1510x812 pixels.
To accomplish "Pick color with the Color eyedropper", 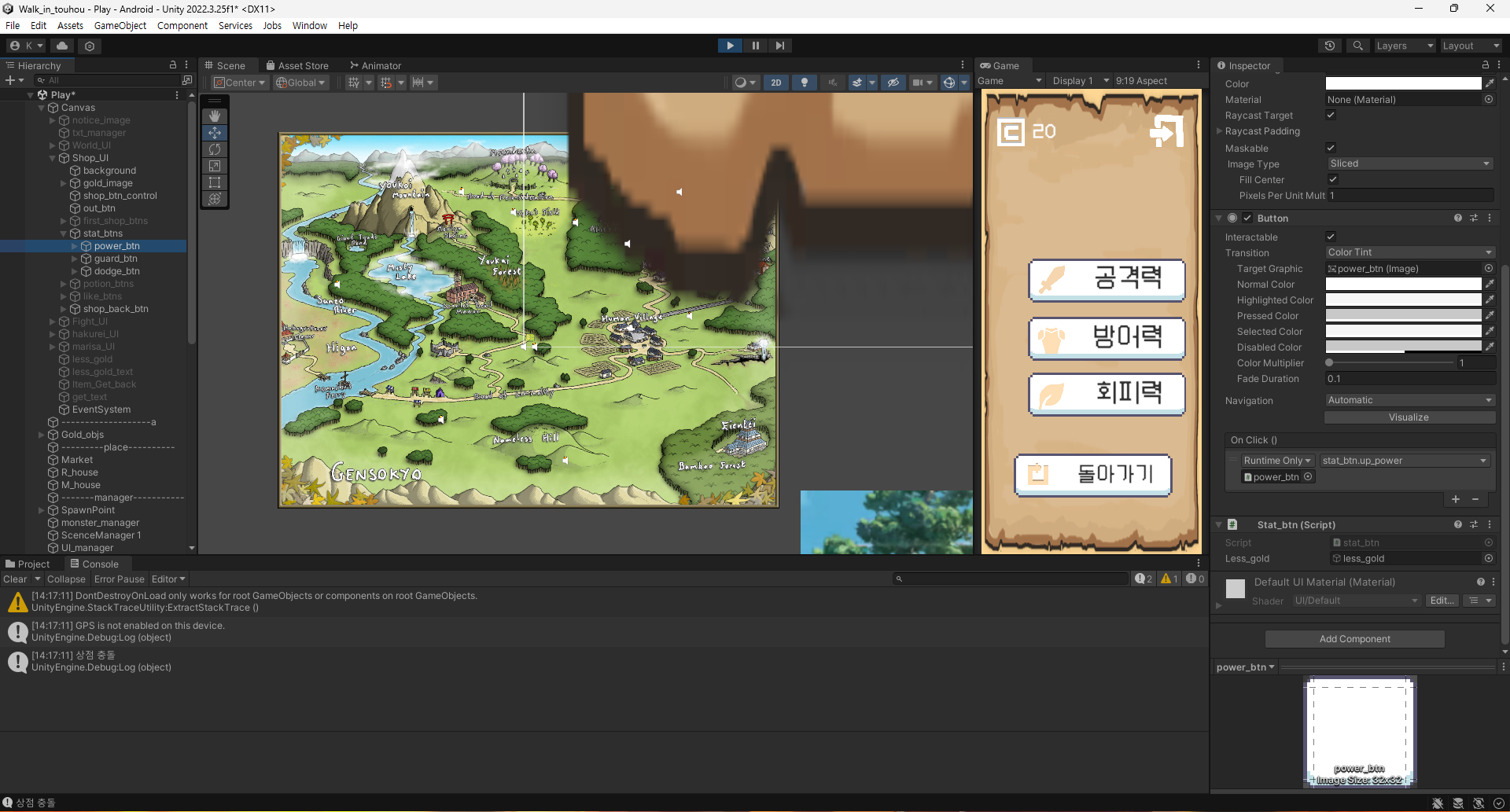I will click(1490, 83).
